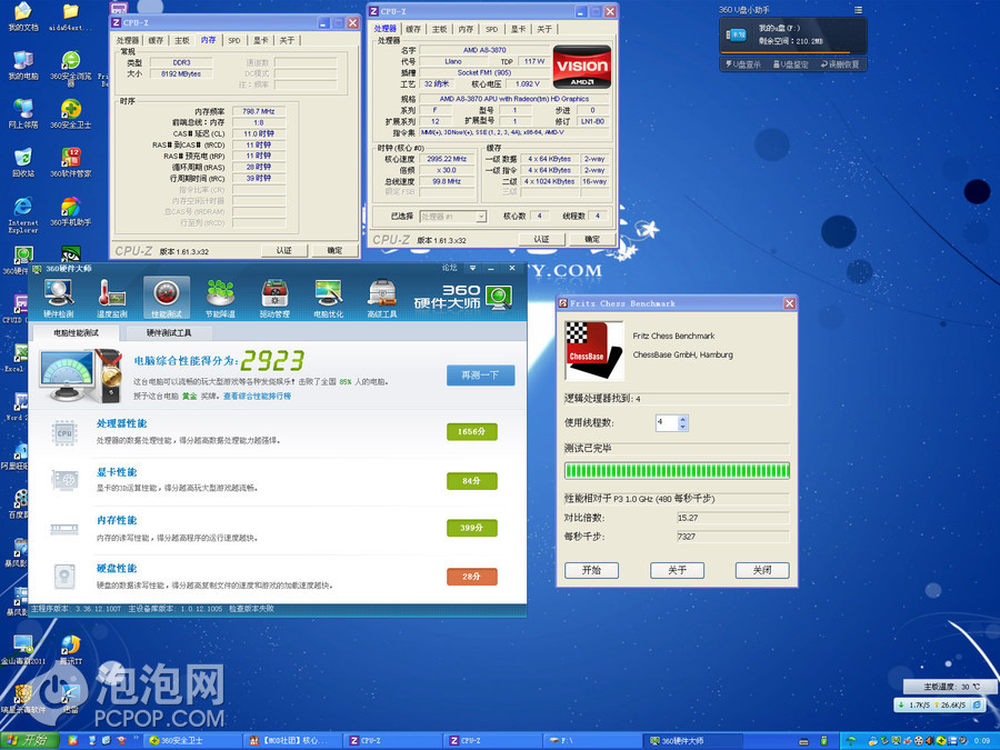Click the 28分 hard disk score badge
The width and height of the screenshot is (1000, 750).
pos(472,577)
